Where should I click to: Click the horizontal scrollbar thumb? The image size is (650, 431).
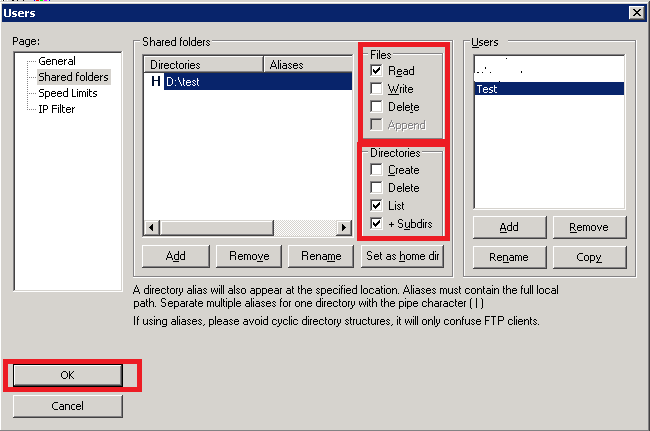217,227
